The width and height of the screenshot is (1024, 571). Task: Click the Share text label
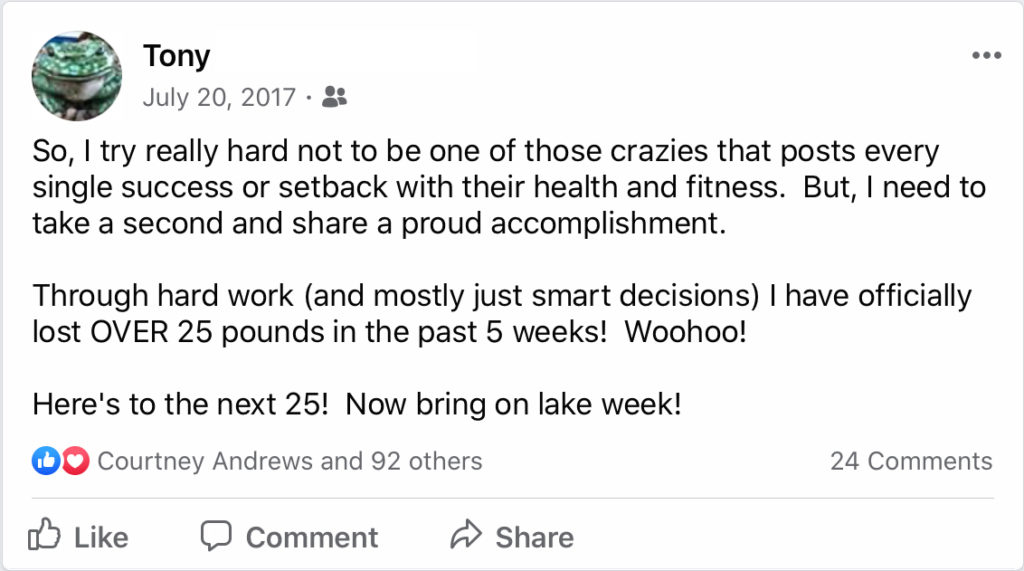coord(534,538)
